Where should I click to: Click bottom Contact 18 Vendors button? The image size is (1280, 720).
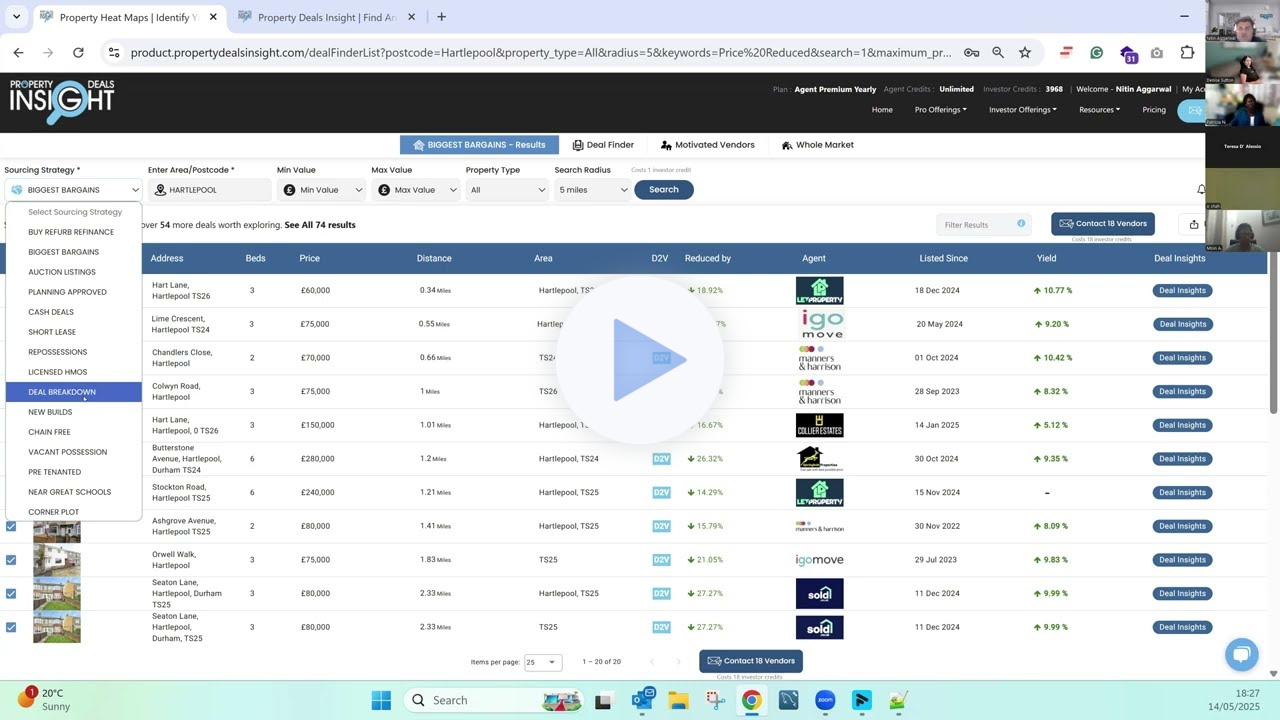point(751,661)
